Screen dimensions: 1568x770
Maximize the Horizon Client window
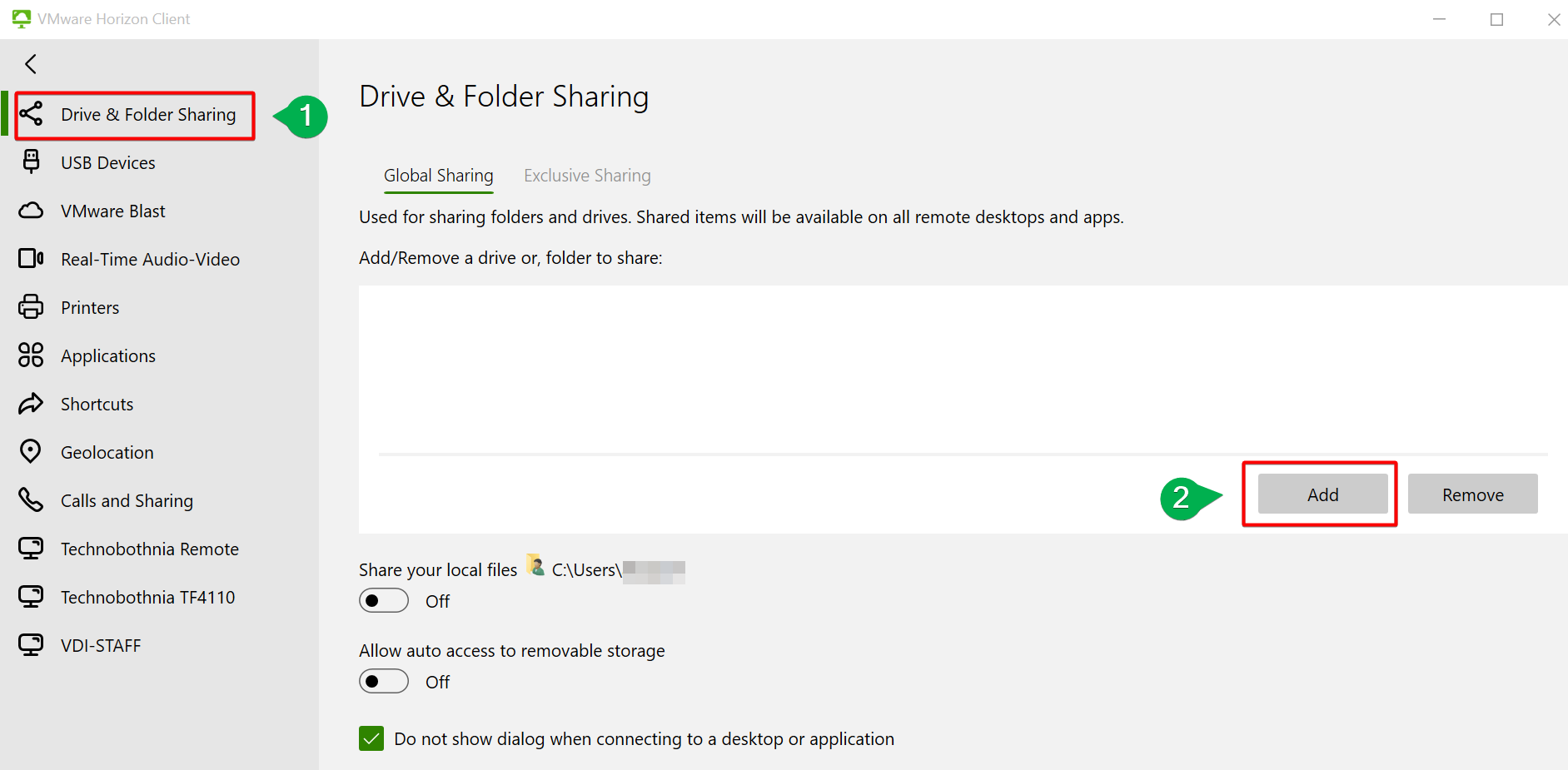click(x=1496, y=19)
